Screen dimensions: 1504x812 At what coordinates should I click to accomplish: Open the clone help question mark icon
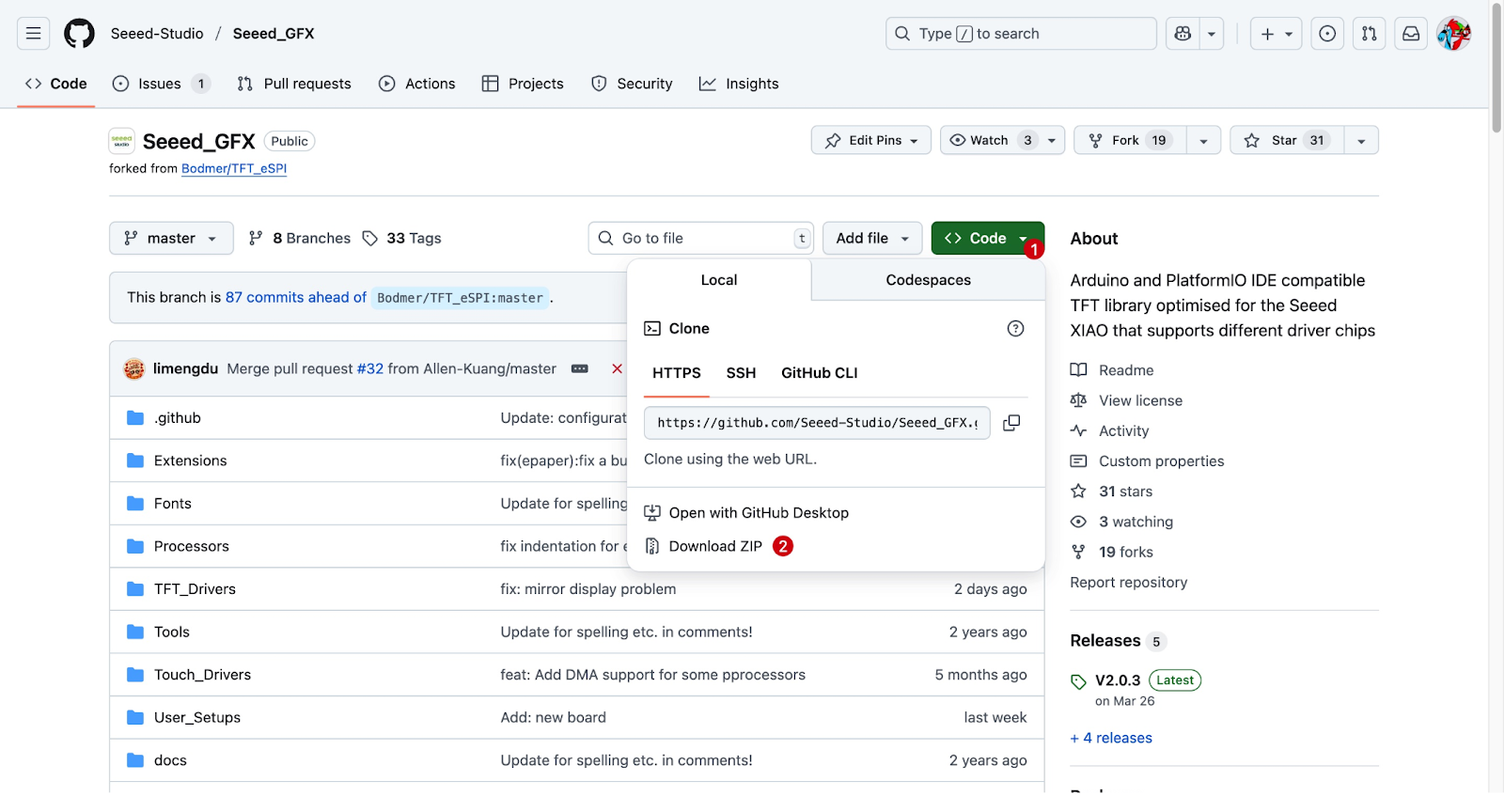[x=1015, y=328]
